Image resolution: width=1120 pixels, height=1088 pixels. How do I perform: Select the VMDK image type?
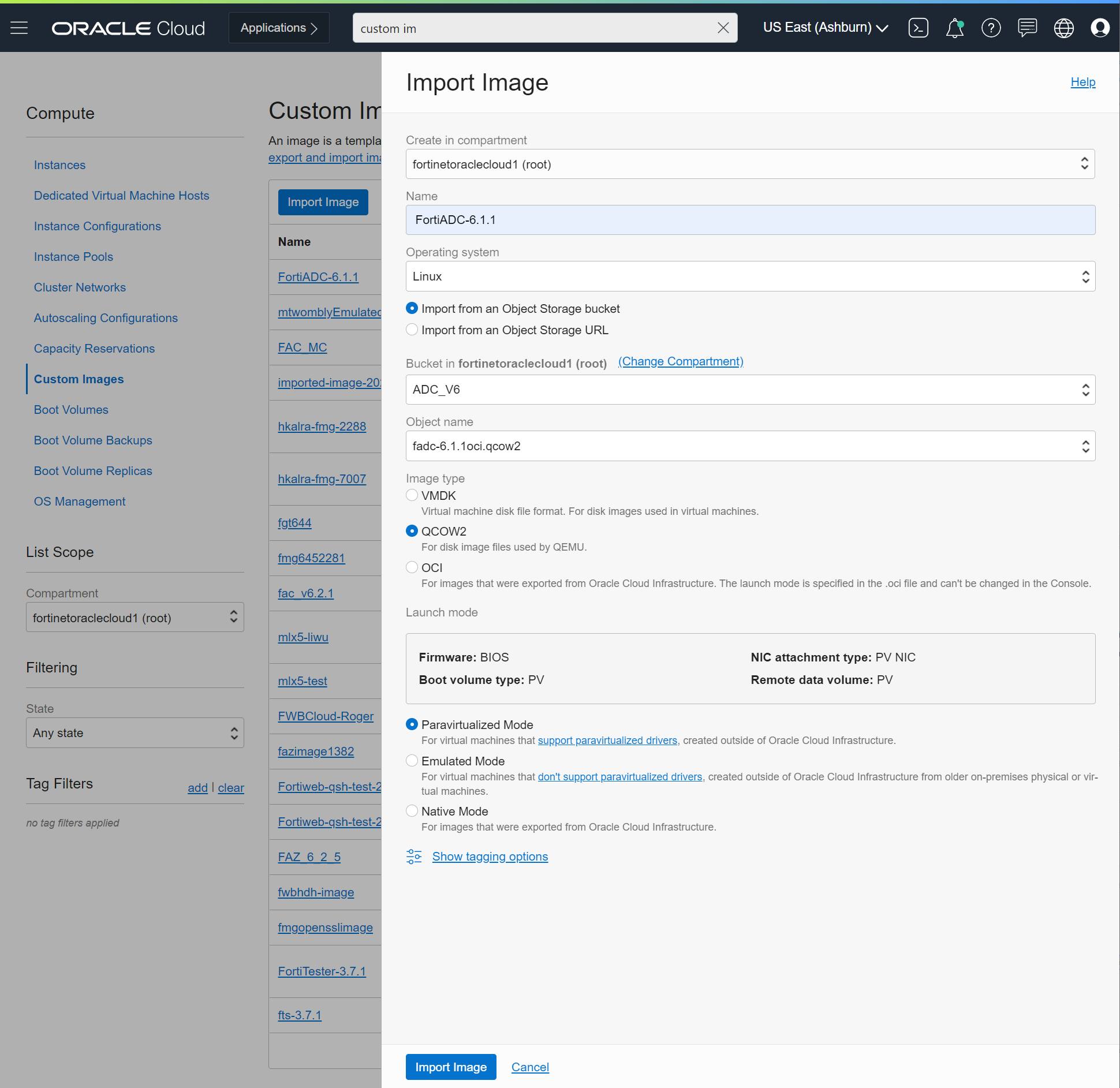click(412, 495)
